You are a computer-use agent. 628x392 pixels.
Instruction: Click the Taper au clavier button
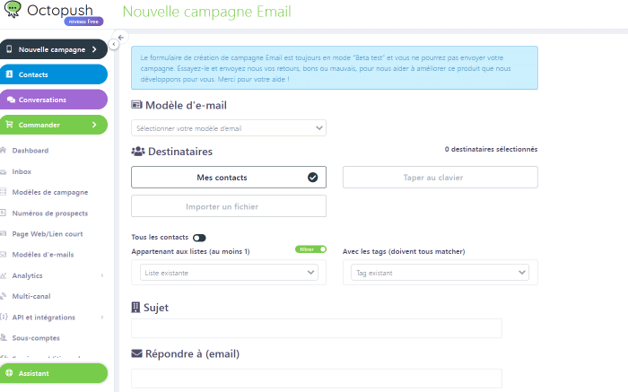440,177
